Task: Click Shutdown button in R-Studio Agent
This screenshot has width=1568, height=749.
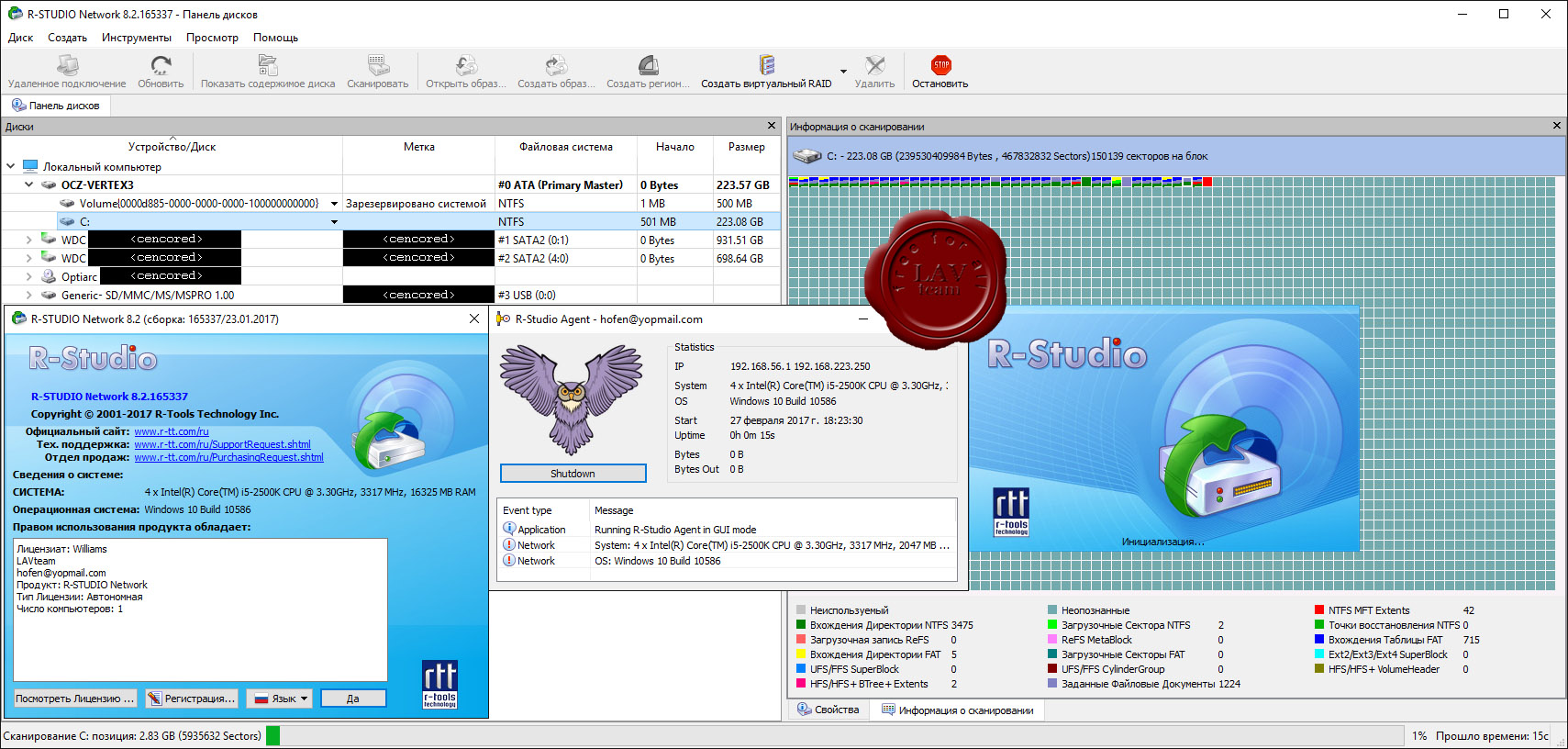Action: click(x=573, y=474)
